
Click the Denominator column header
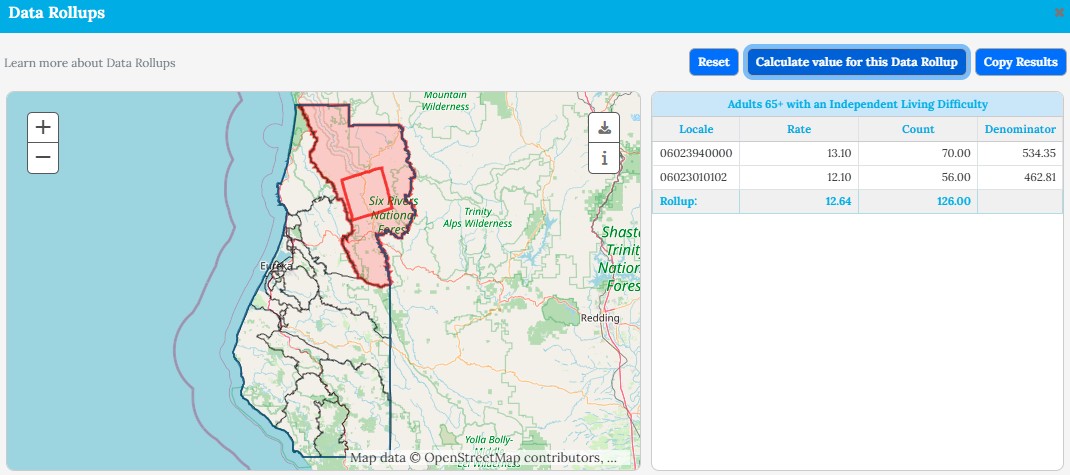click(1019, 129)
